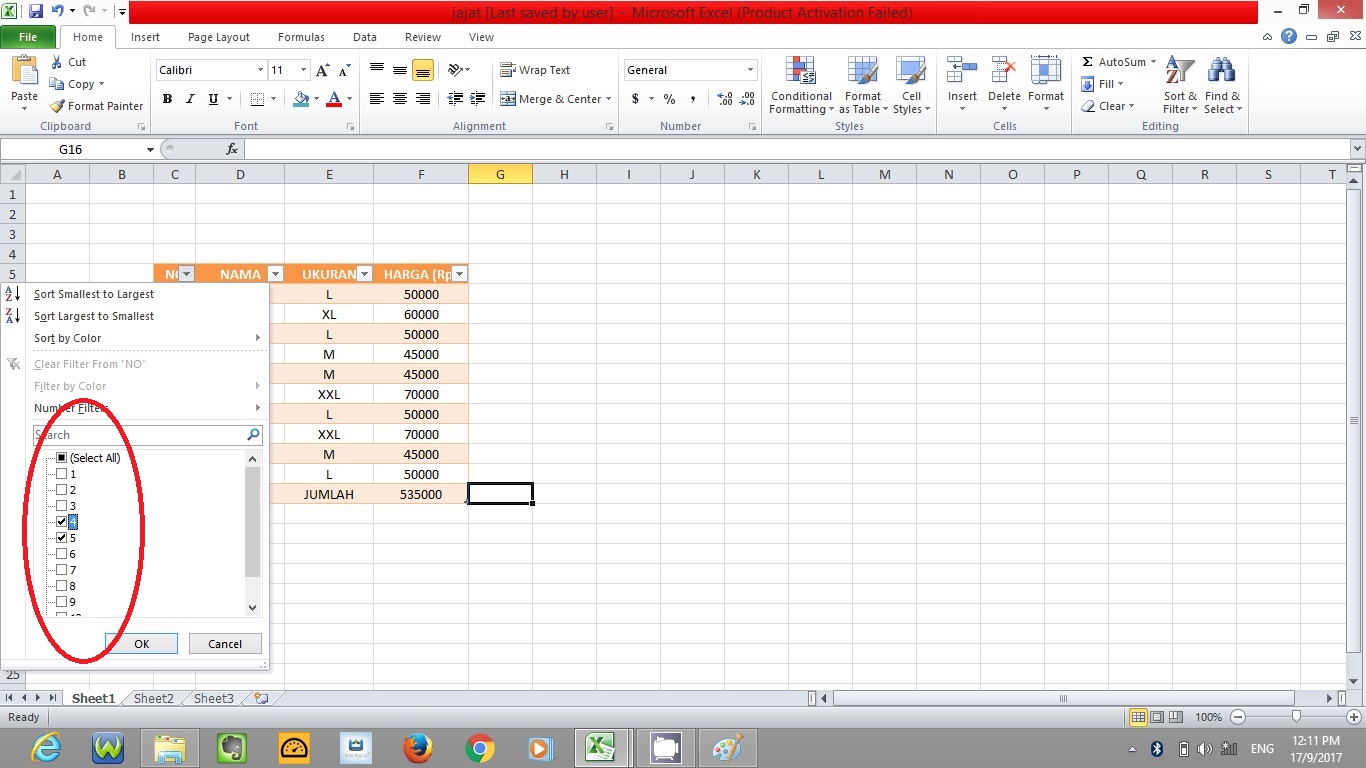The width and height of the screenshot is (1366, 768).
Task: Click the Increase Decimal icon
Action: 725,99
